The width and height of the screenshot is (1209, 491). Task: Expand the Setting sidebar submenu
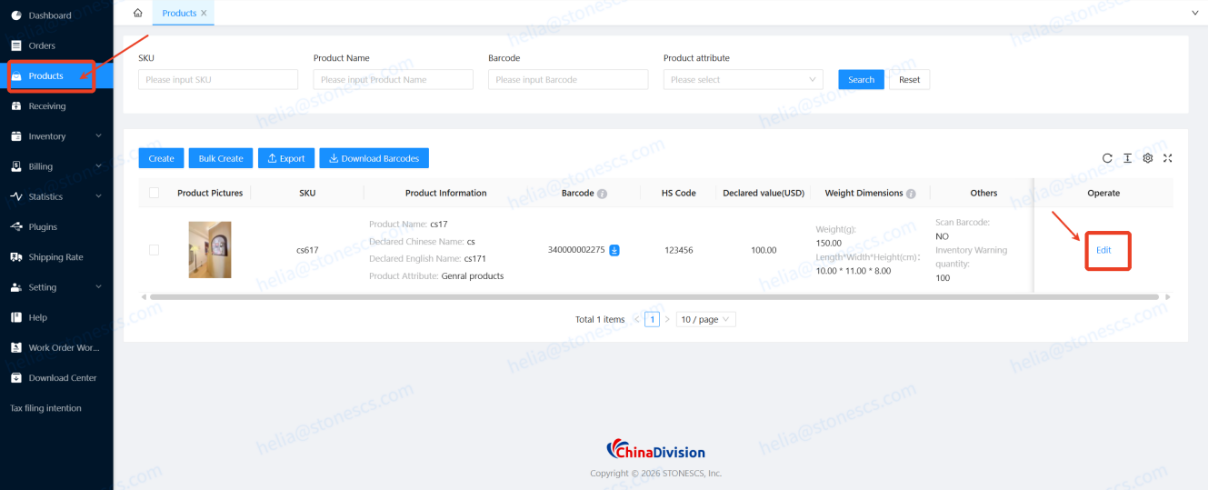click(x=56, y=287)
